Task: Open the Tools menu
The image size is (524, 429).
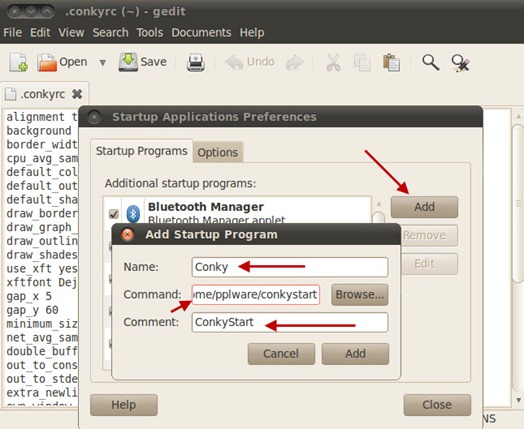Action: [x=150, y=33]
